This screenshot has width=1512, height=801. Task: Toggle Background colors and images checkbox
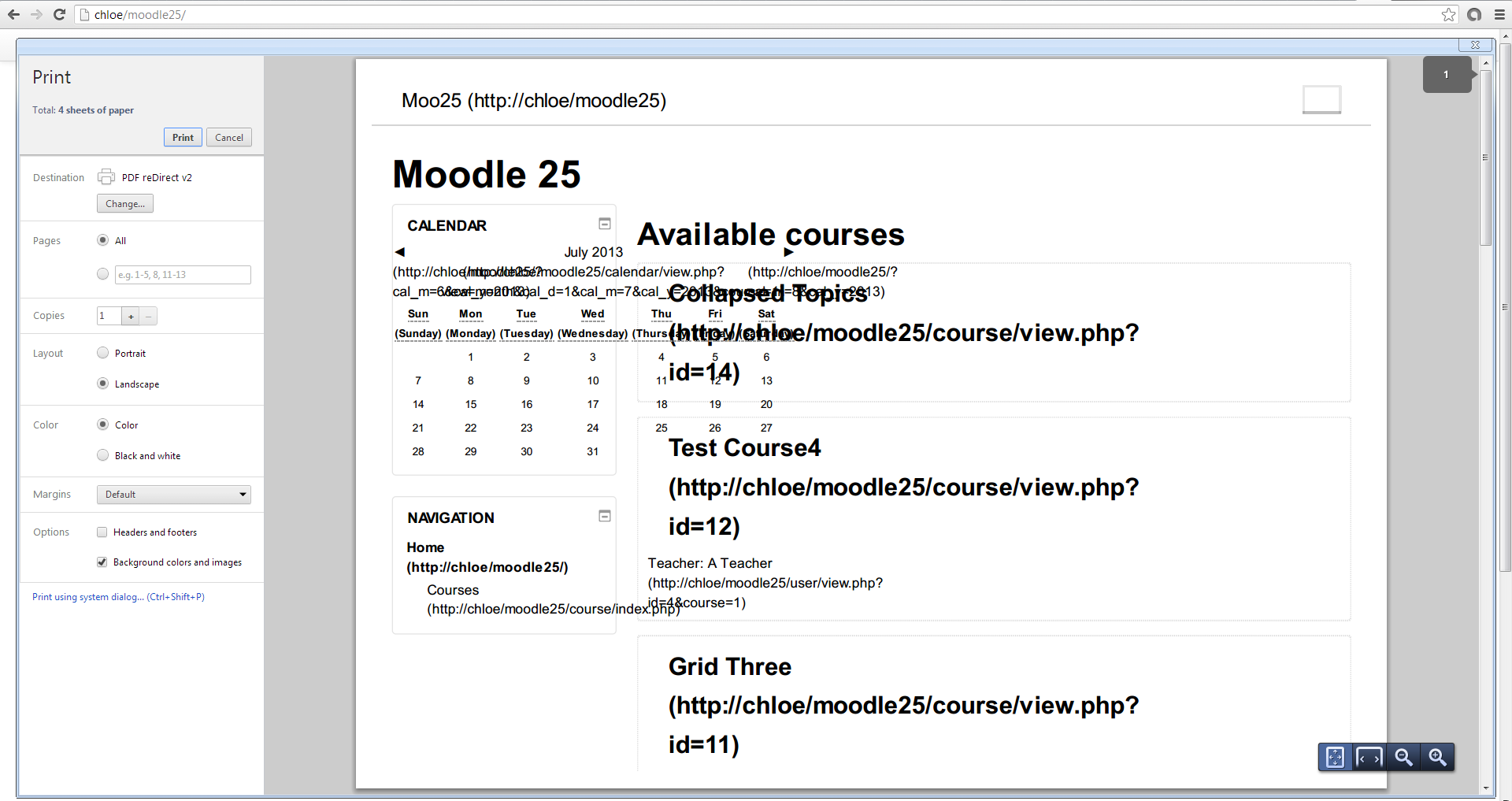[x=102, y=562]
